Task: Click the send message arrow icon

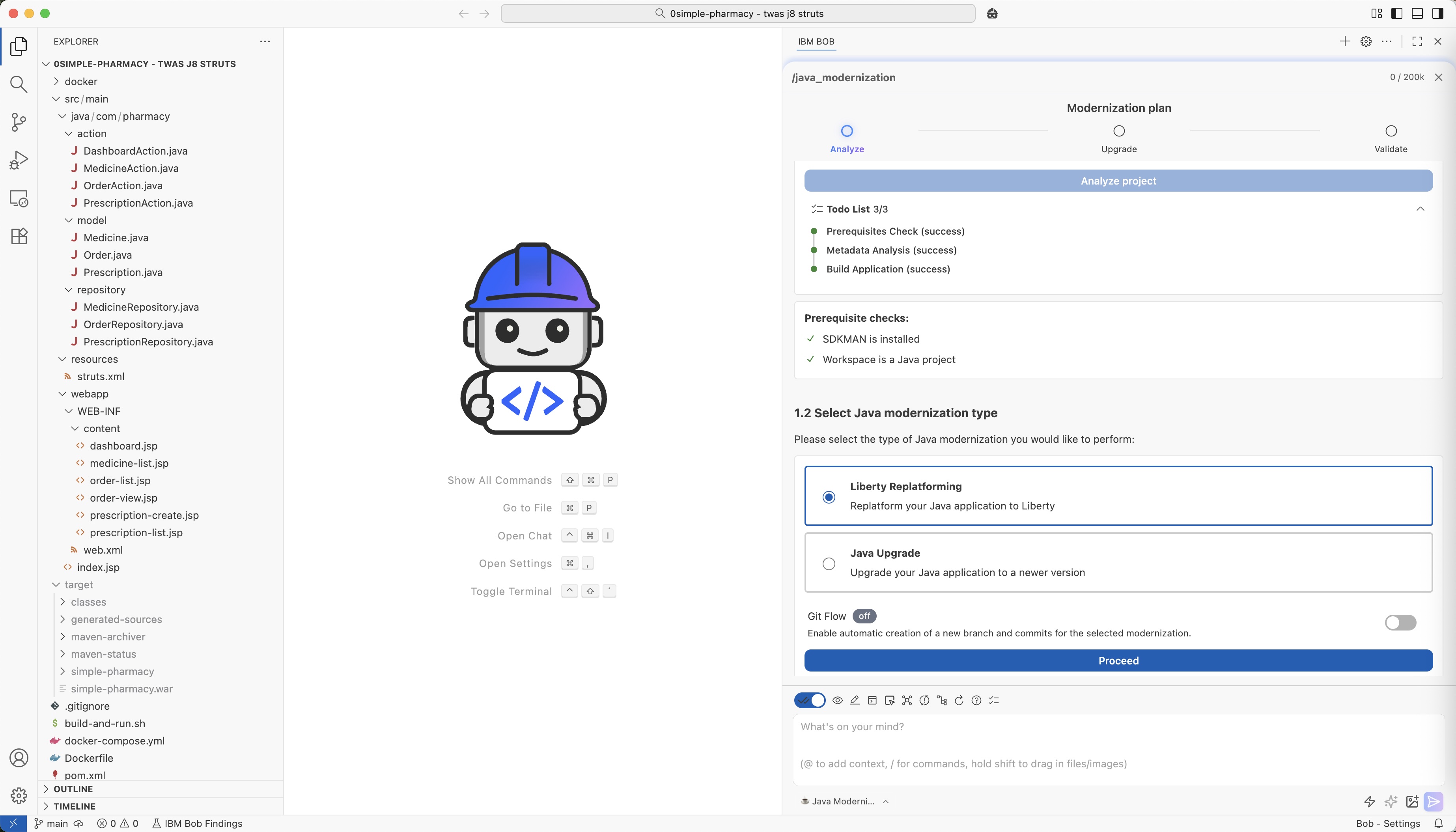Action: [x=1433, y=801]
